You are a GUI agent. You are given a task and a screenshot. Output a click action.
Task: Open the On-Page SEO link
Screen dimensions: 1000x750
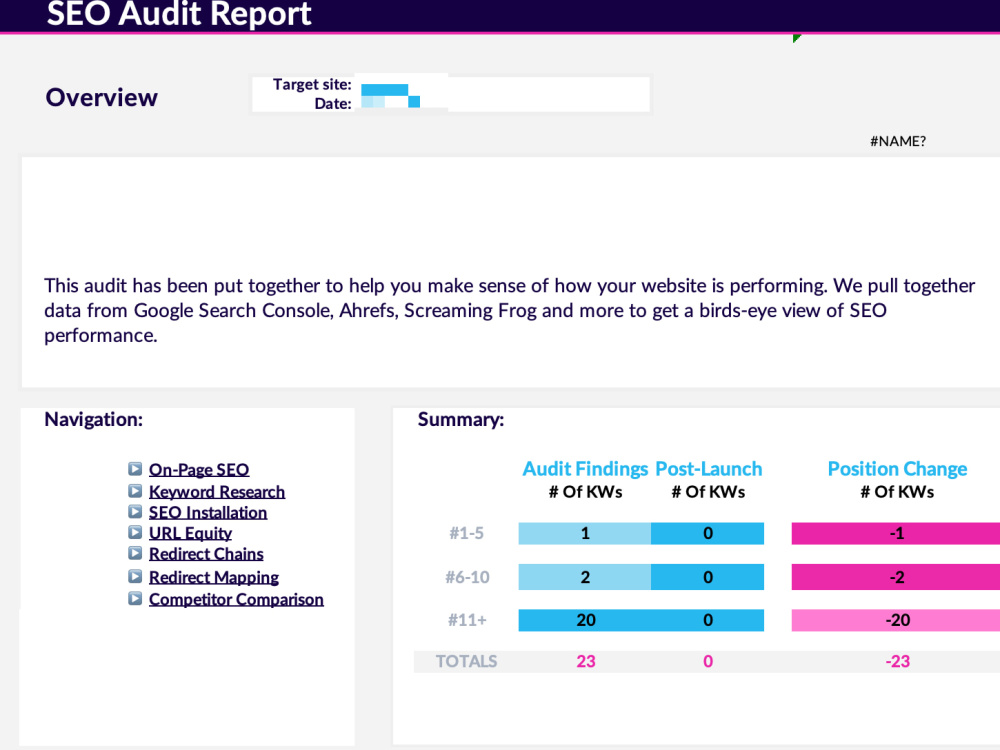tap(198, 470)
